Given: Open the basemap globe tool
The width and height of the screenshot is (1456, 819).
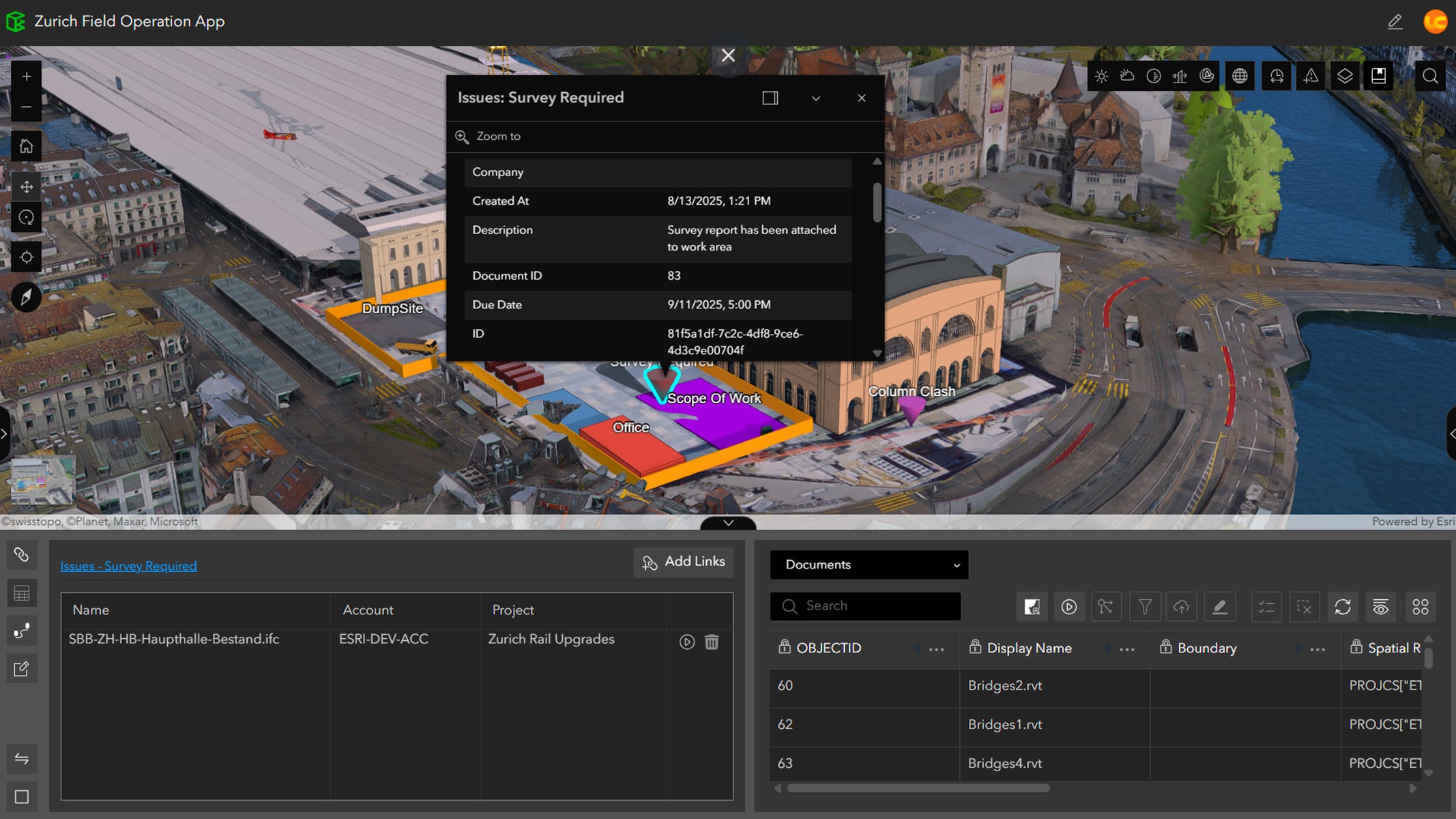Looking at the screenshot, I should (1240, 76).
